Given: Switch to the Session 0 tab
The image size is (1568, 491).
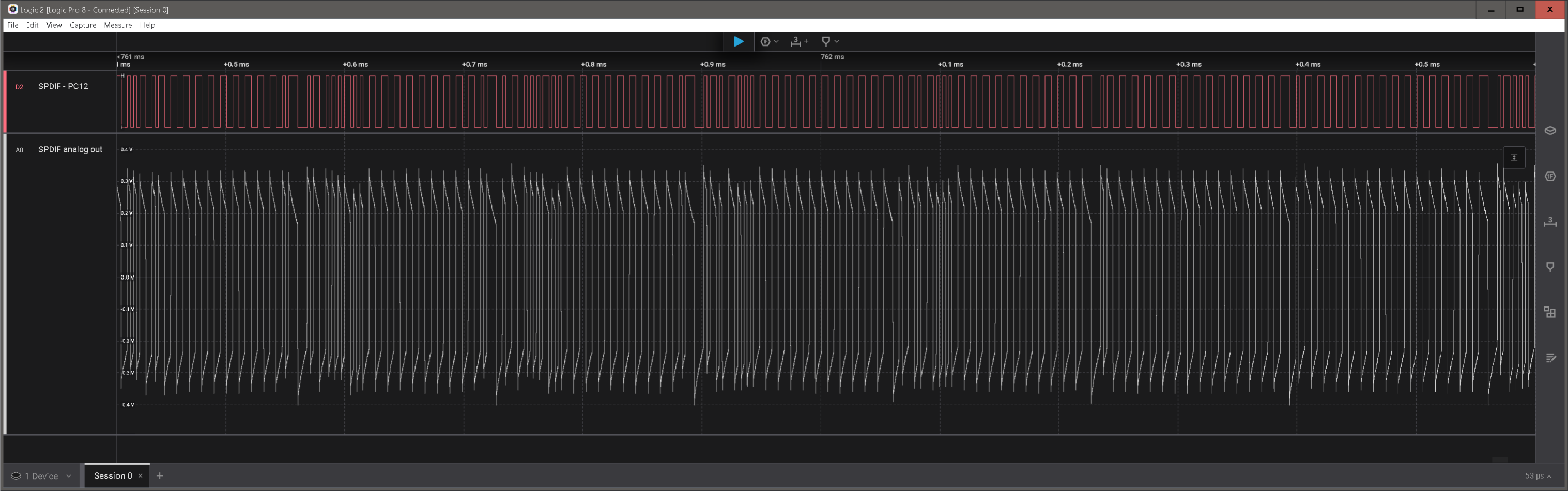Looking at the screenshot, I should point(113,476).
